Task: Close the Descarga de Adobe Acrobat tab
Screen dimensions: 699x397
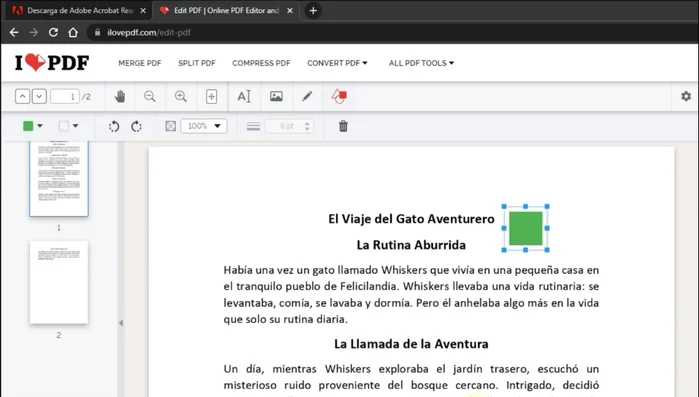Action: point(143,11)
